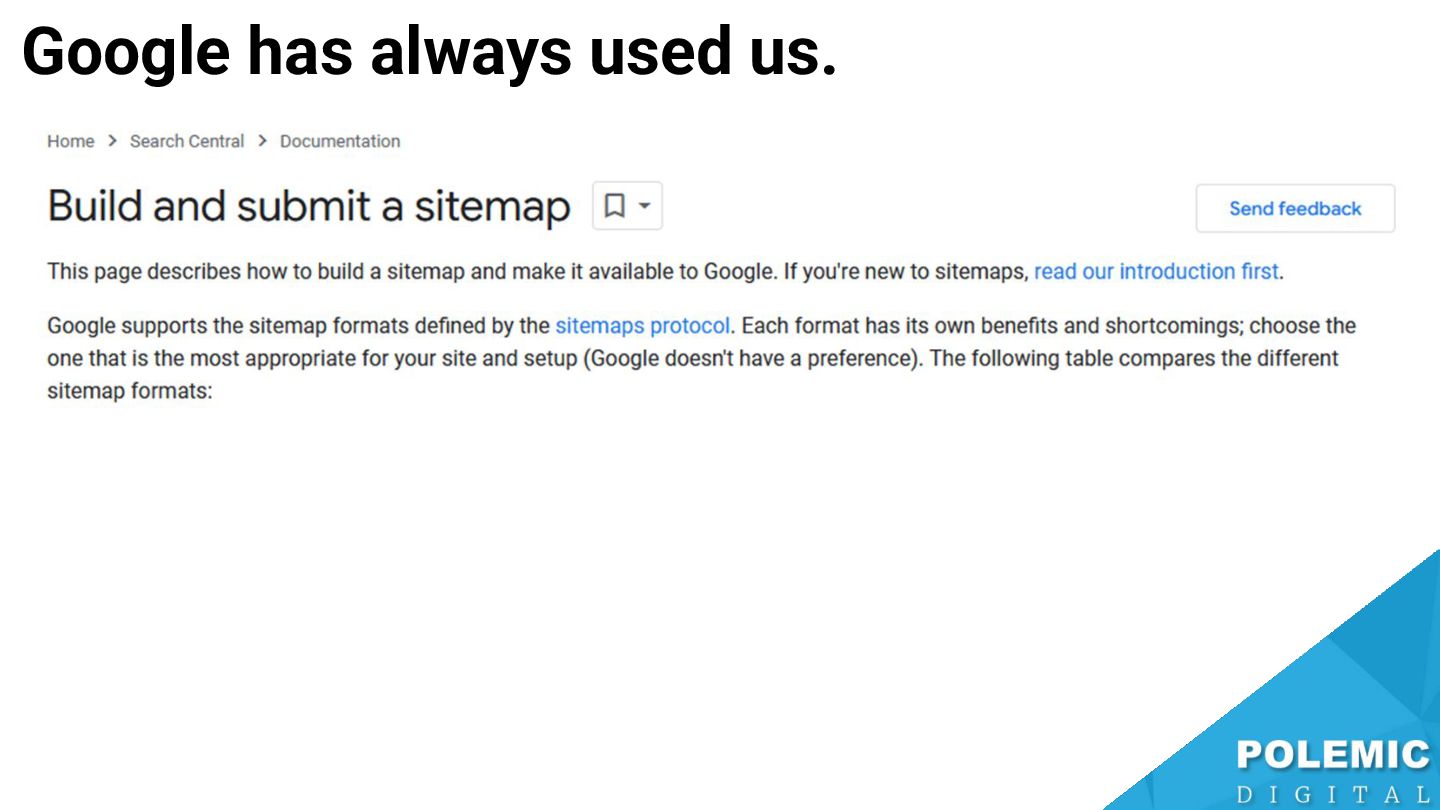The width and height of the screenshot is (1440, 810).
Task: Click the 'sitemap formats:' text ending the paragraph
Action: click(x=130, y=390)
